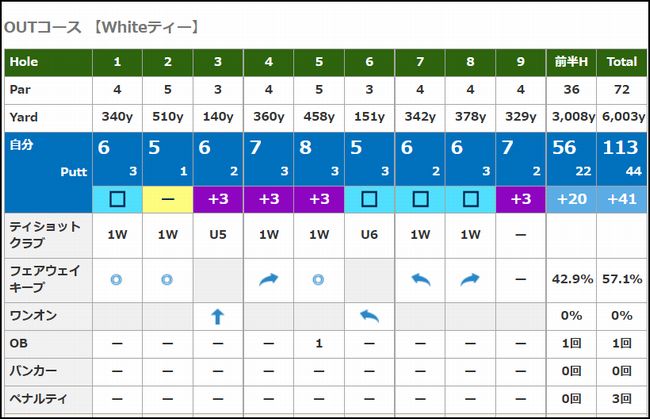This screenshot has height=419, width=650.
Task: Click the purple +3 cell under hole 9
Action: (x=521, y=198)
